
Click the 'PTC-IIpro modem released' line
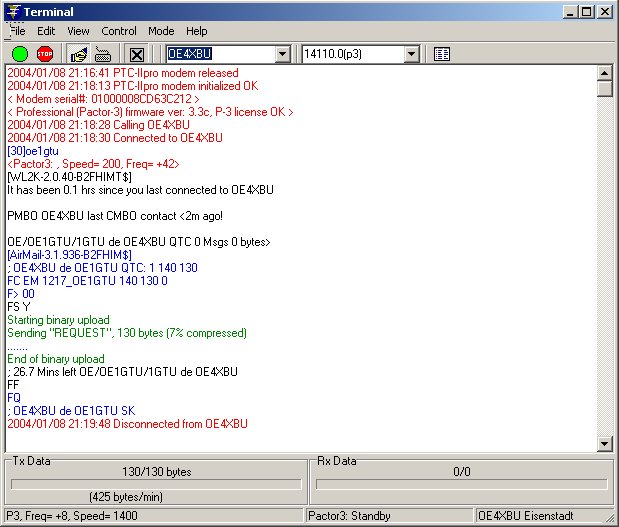click(x=123, y=73)
